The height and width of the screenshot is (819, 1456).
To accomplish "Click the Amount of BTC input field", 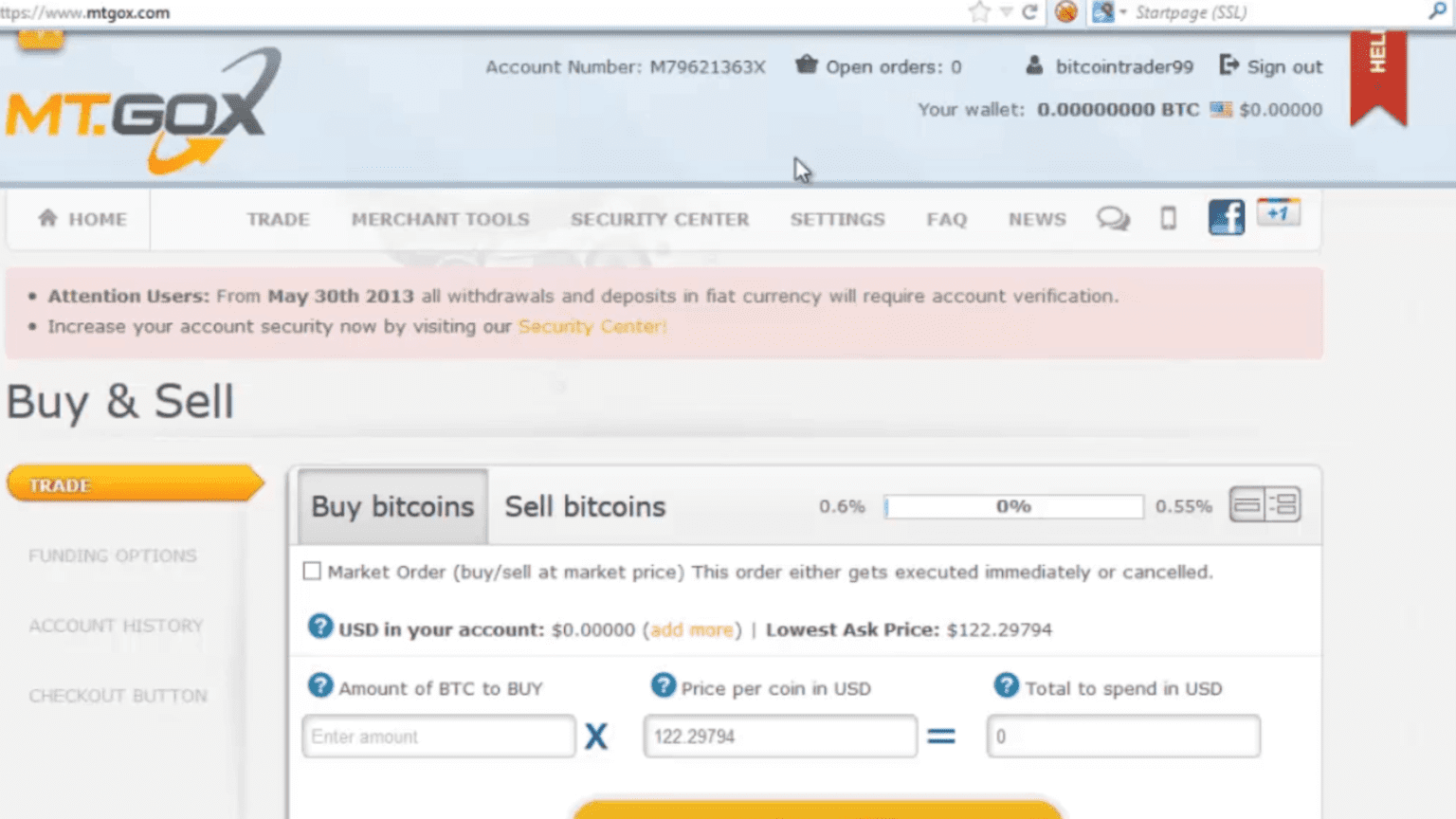I will tap(438, 737).
